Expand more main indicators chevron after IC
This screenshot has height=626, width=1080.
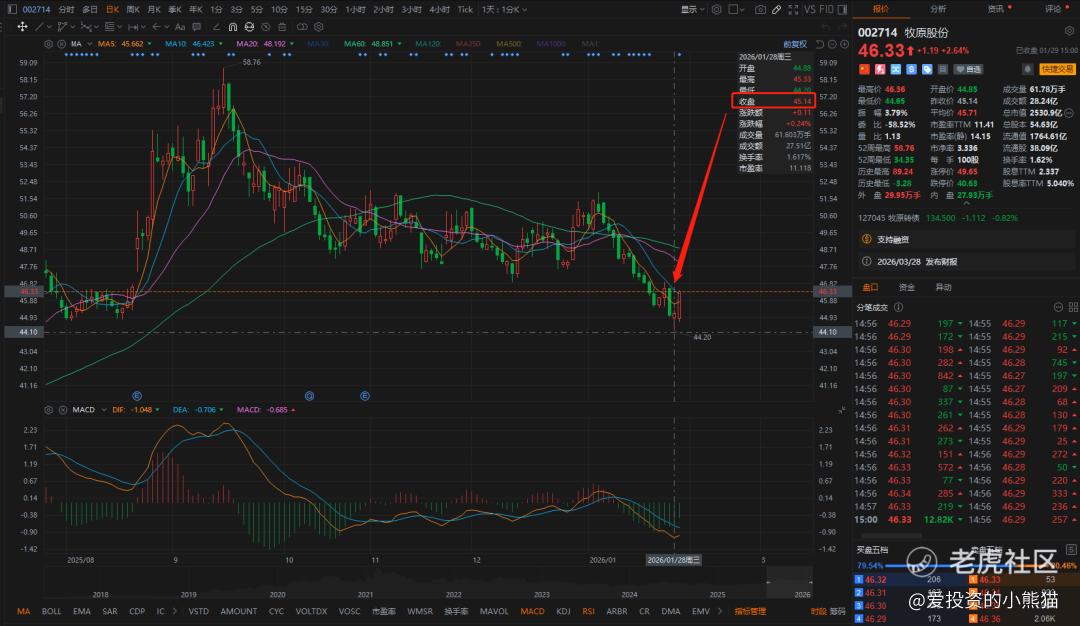174,612
